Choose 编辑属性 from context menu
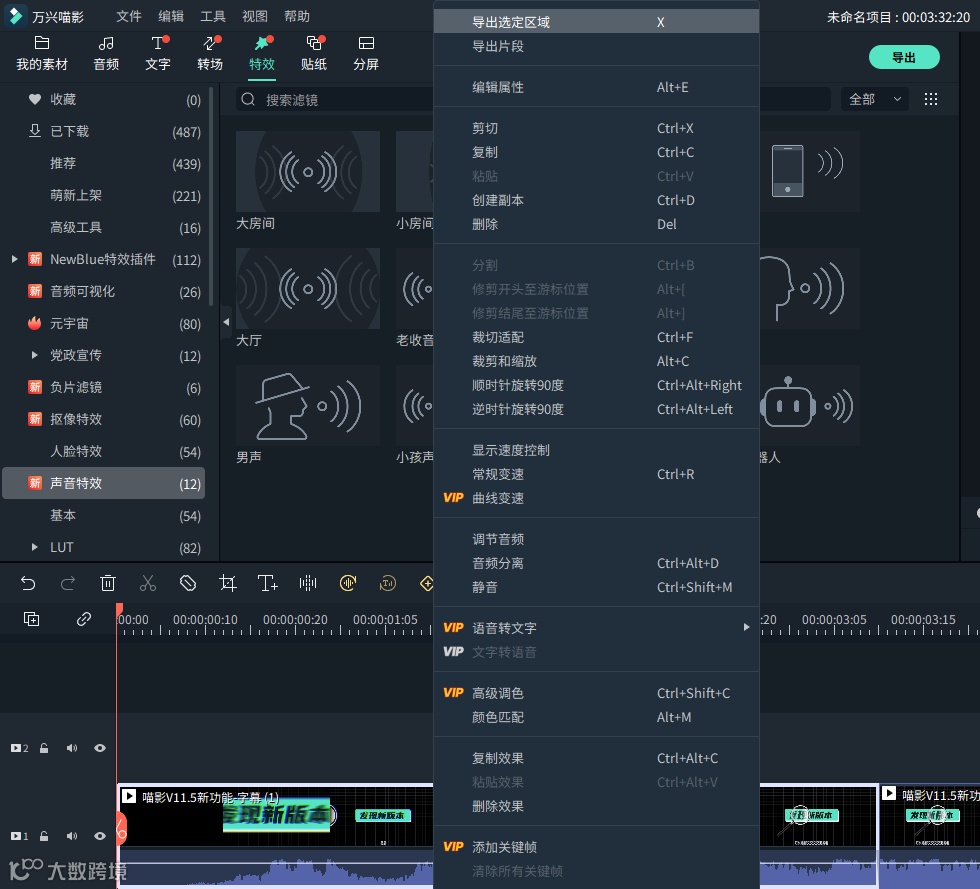The height and width of the screenshot is (889, 980). tap(596, 87)
